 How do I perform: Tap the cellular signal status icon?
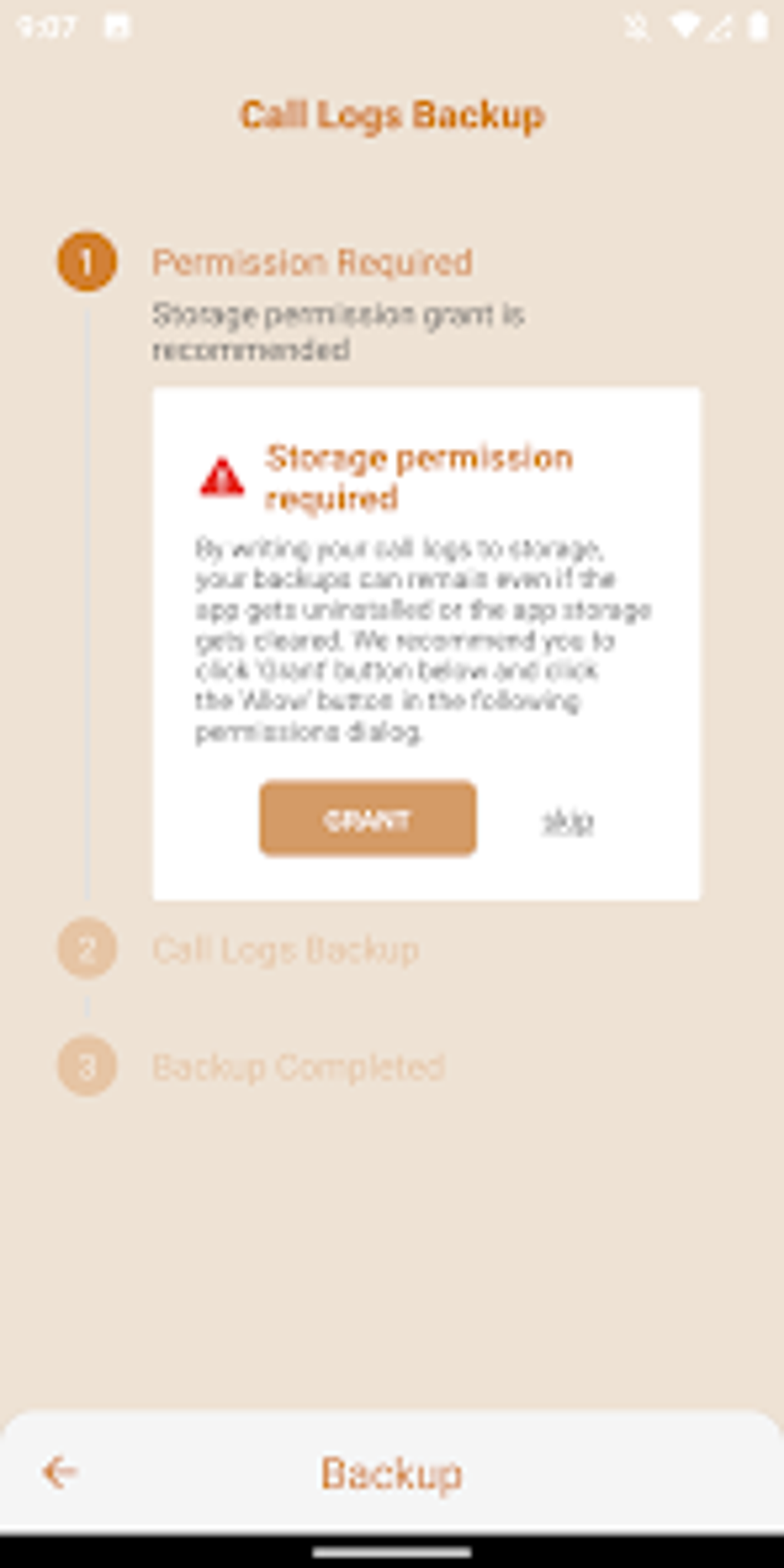pyautogui.click(x=720, y=28)
